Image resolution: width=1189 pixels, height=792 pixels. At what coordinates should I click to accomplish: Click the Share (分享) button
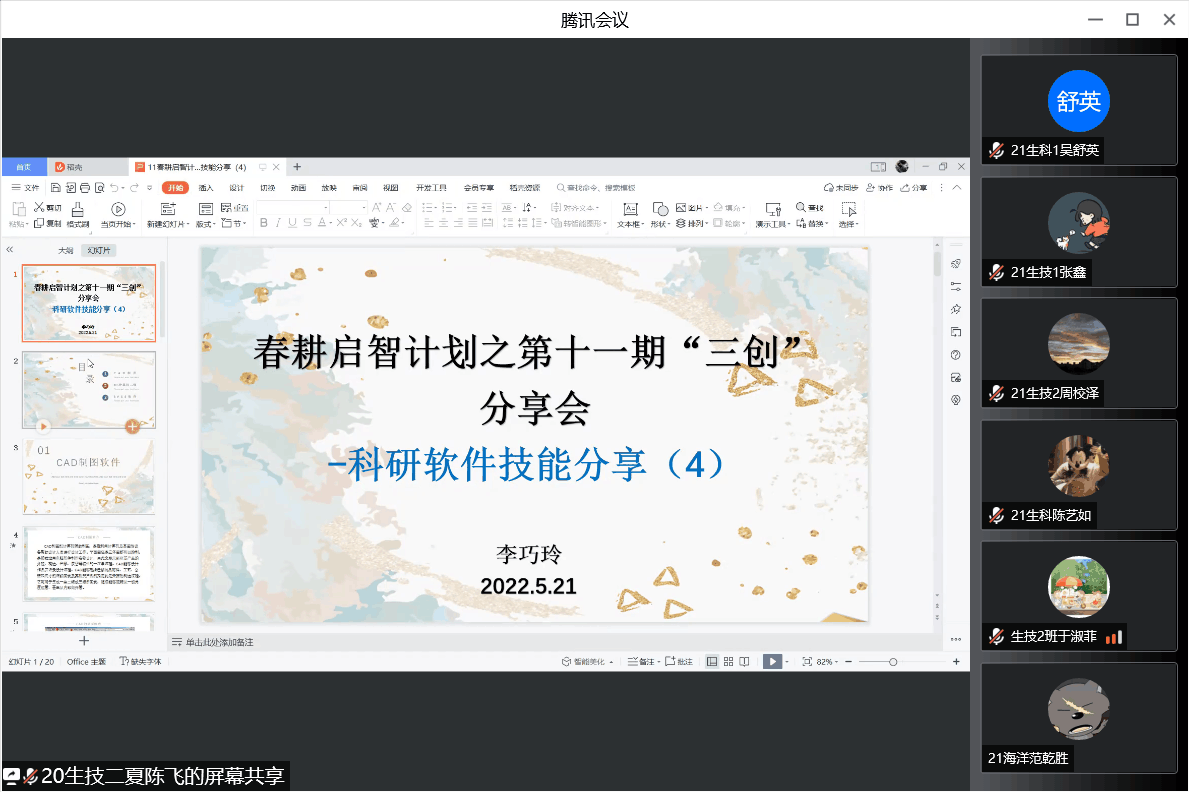pyautogui.click(x=914, y=187)
